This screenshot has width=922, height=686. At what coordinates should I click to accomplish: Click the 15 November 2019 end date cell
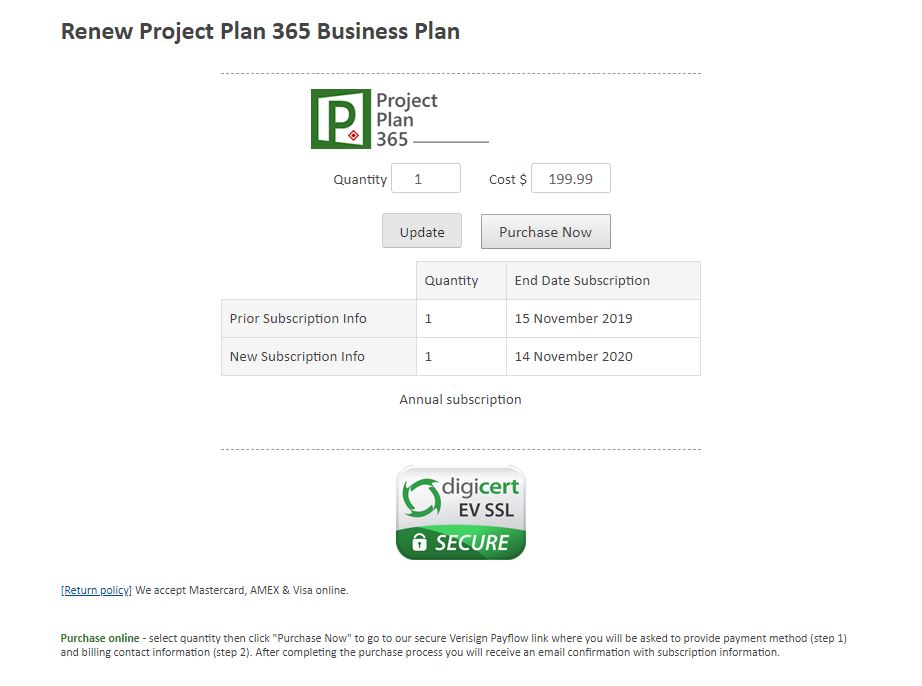[x=603, y=319]
